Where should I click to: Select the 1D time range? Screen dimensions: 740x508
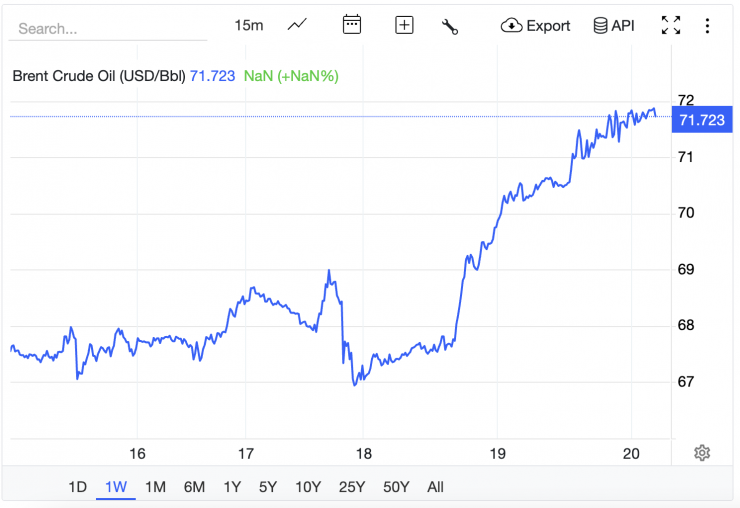click(x=77, y=487)
